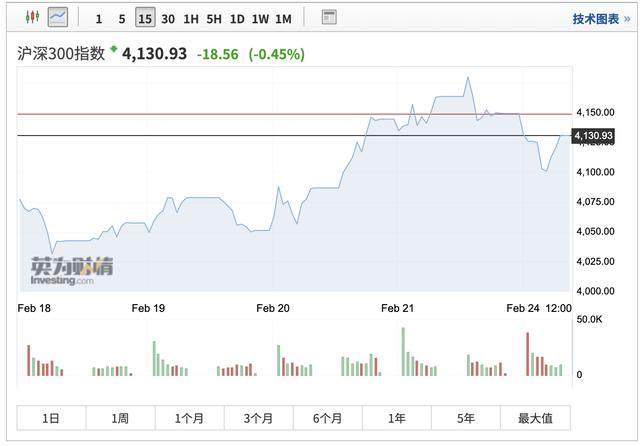Set chart interval to 1D
This screenshot has height=446, width=640.
pos(237,18)
